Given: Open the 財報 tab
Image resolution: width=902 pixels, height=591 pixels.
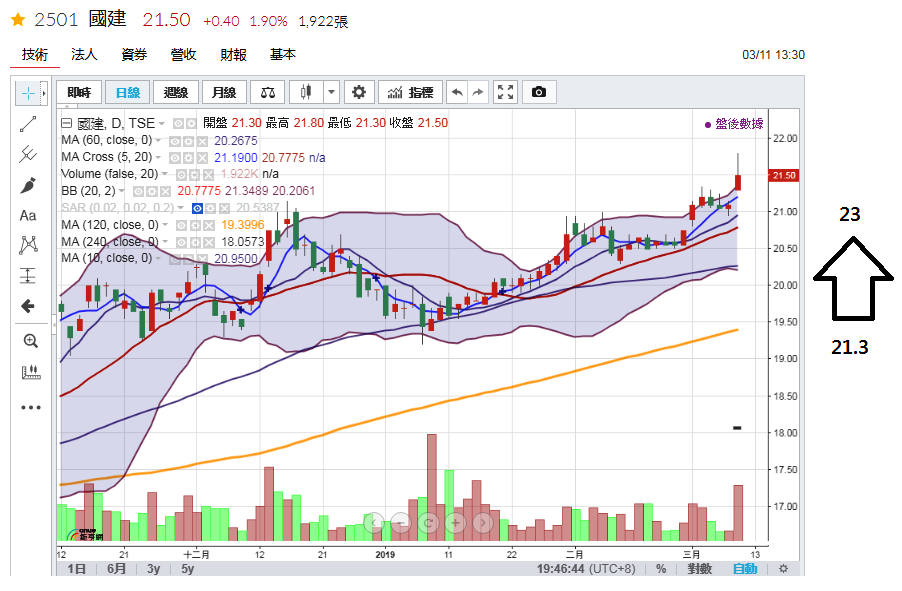Looking at the screenshot, I should (x=233, y=55).
